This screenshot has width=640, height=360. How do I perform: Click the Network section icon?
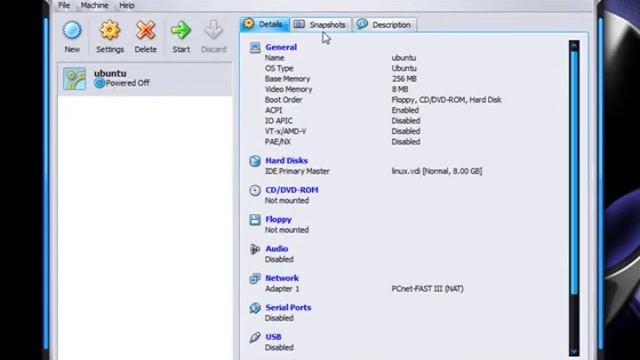pyautogui.click(x=255, y=278)
